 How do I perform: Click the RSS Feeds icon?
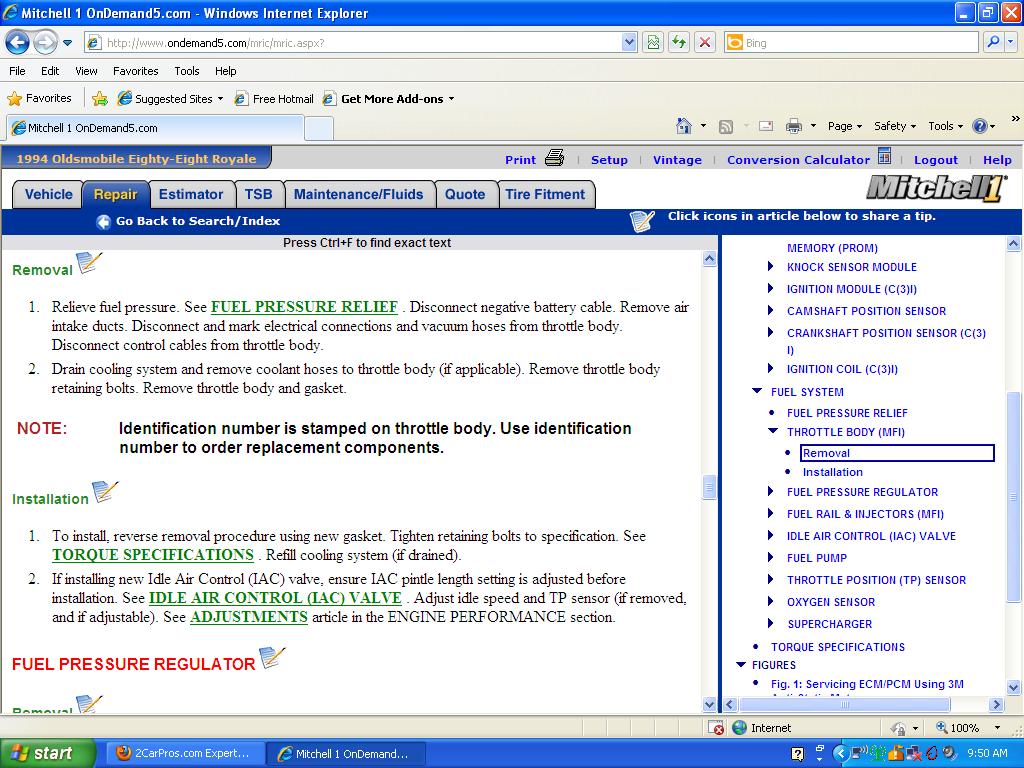click(x=726, y=126)
